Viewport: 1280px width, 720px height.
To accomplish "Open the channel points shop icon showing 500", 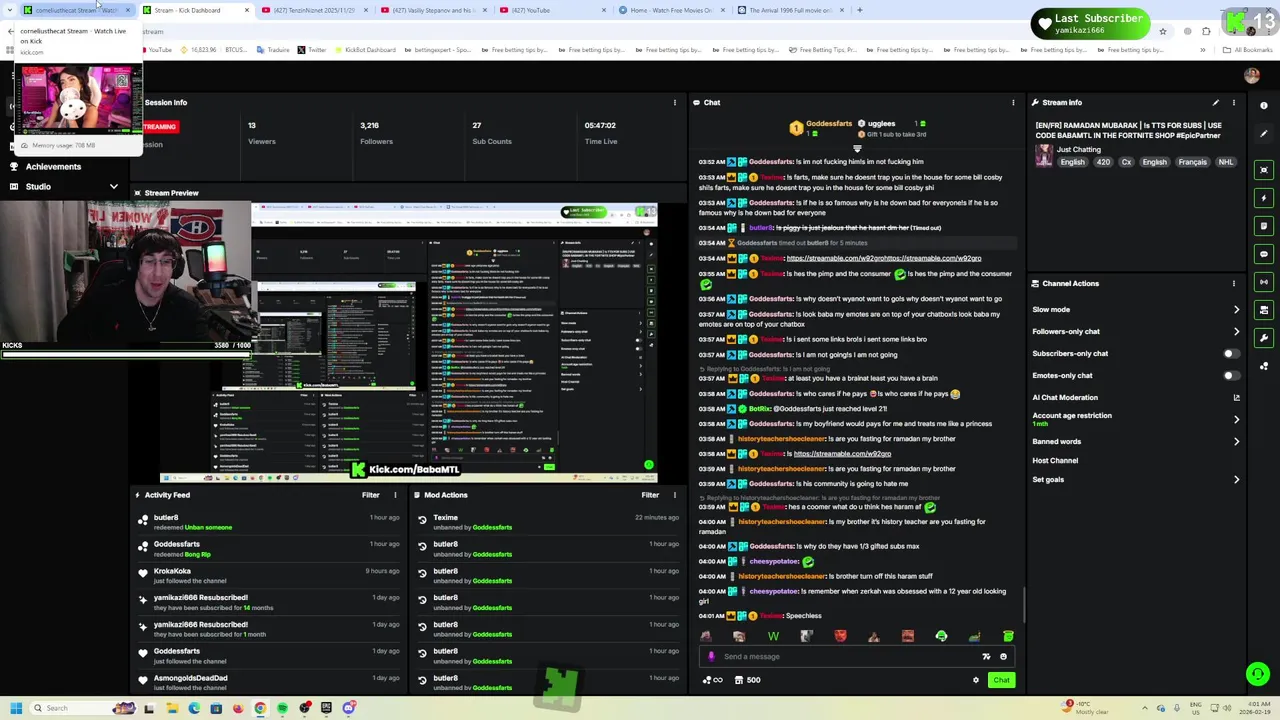I will point(747,680).
